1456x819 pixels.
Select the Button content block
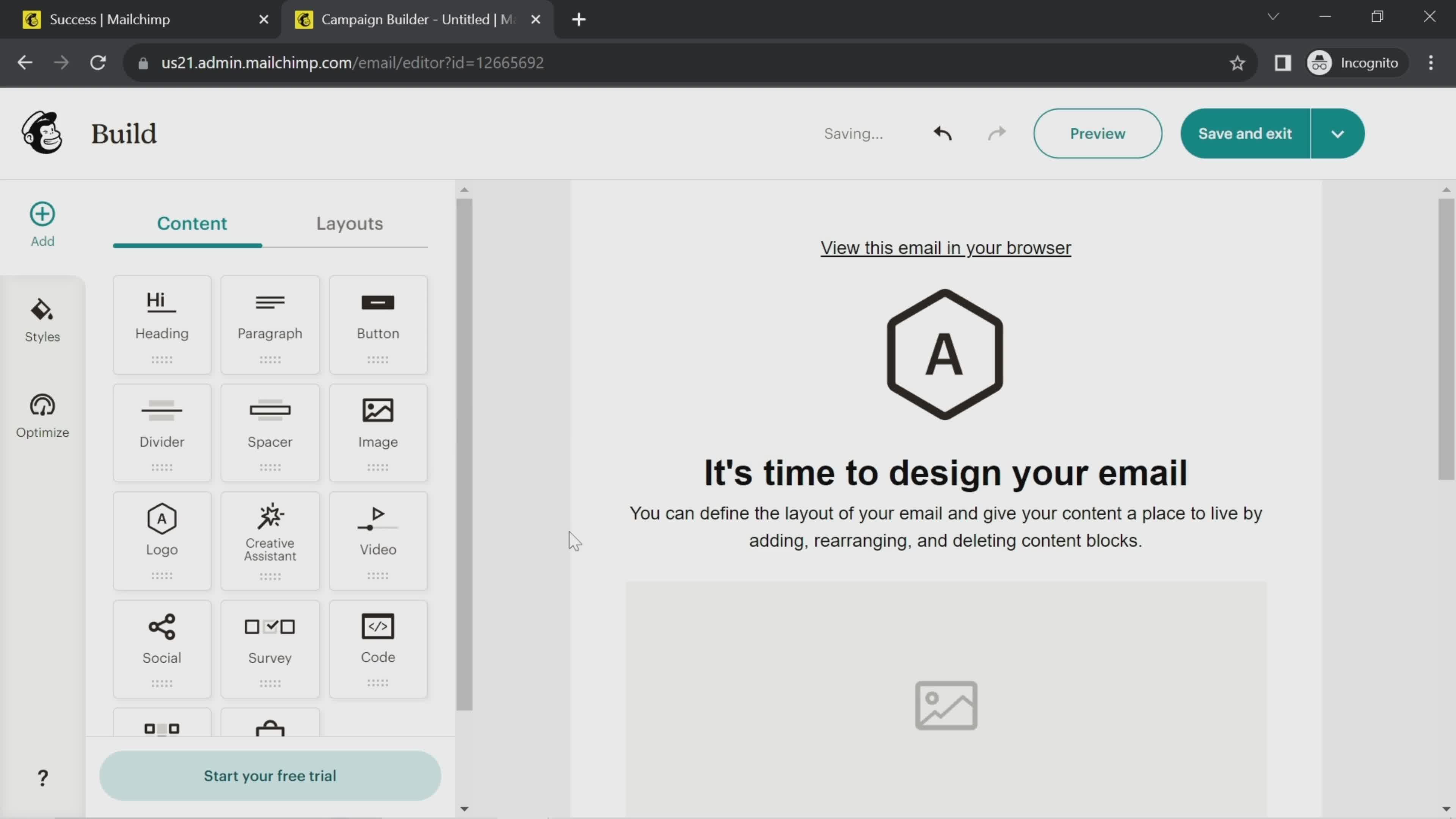[378, 324]
